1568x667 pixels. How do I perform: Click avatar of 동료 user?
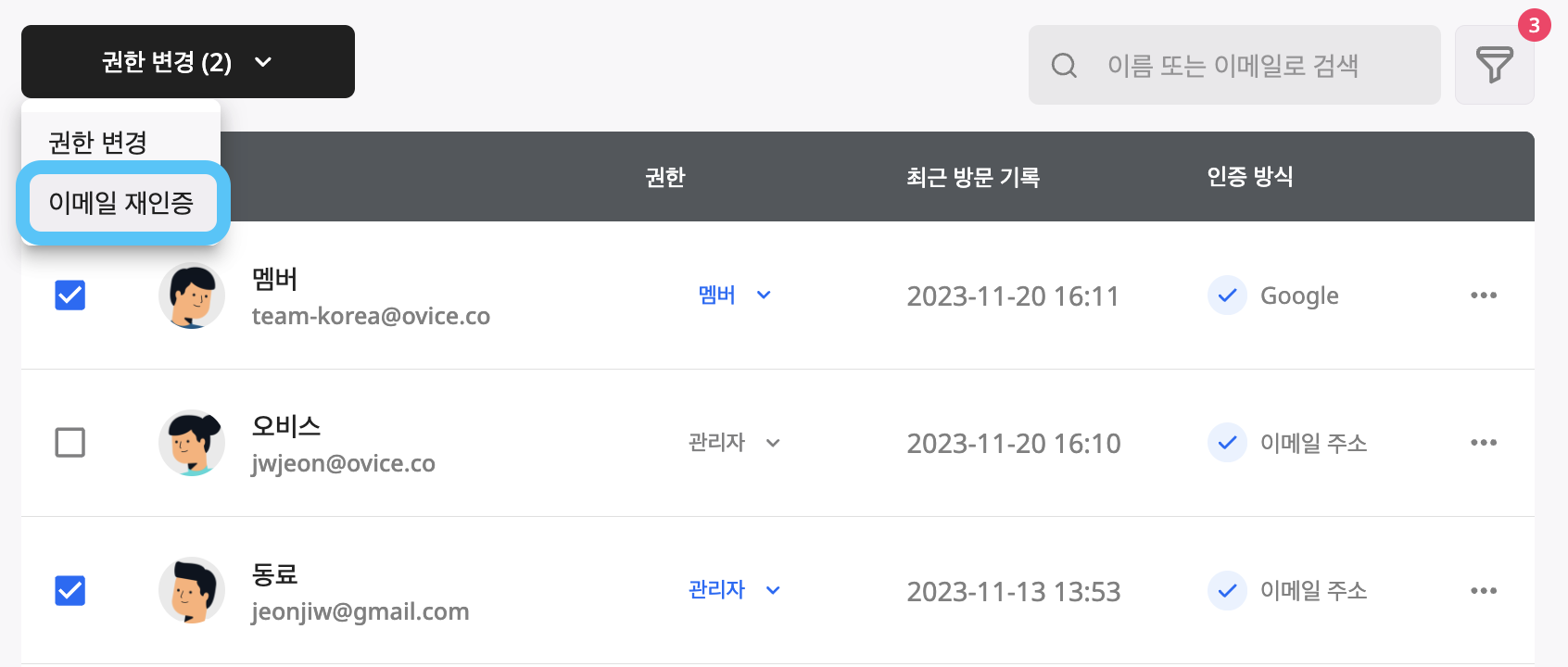point(192,590)
